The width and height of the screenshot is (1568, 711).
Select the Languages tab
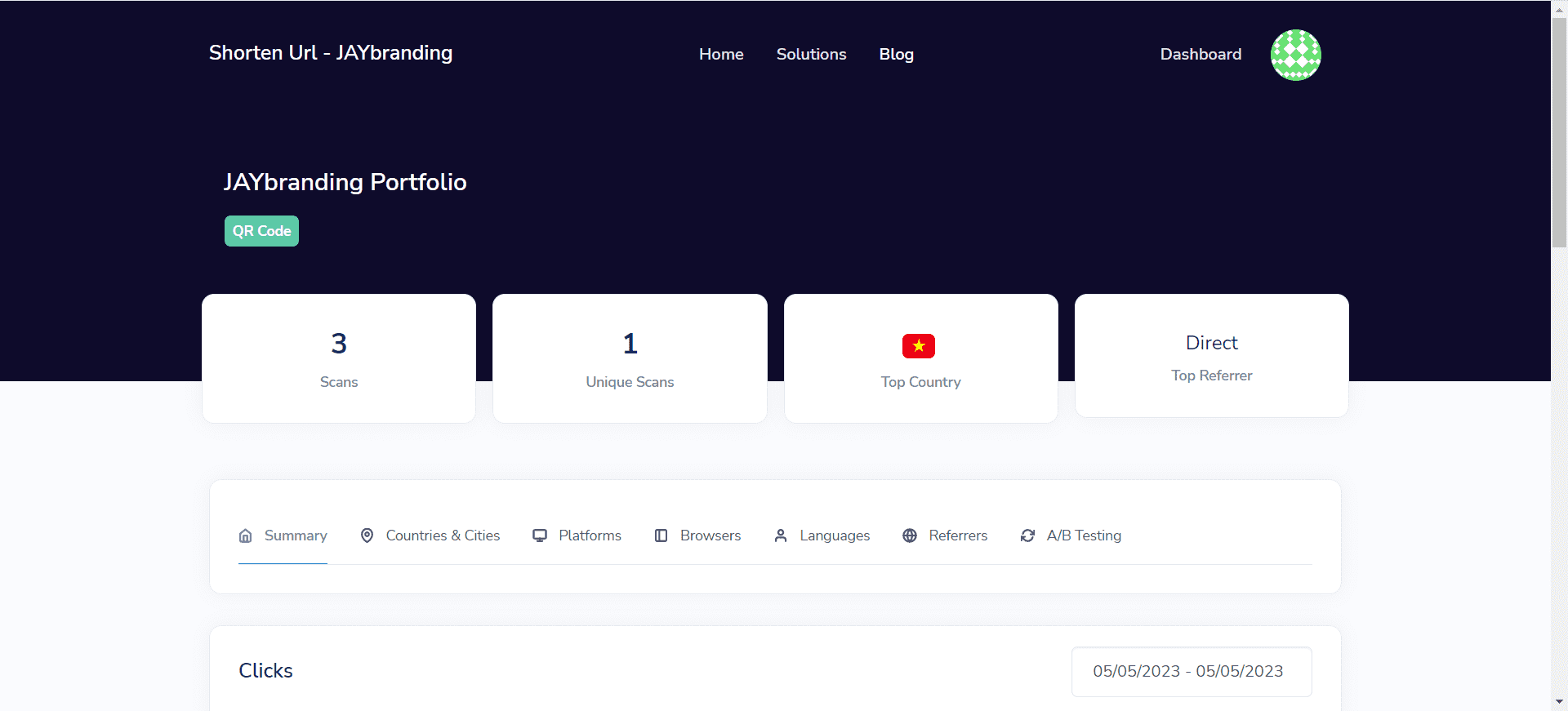point(822,535)
